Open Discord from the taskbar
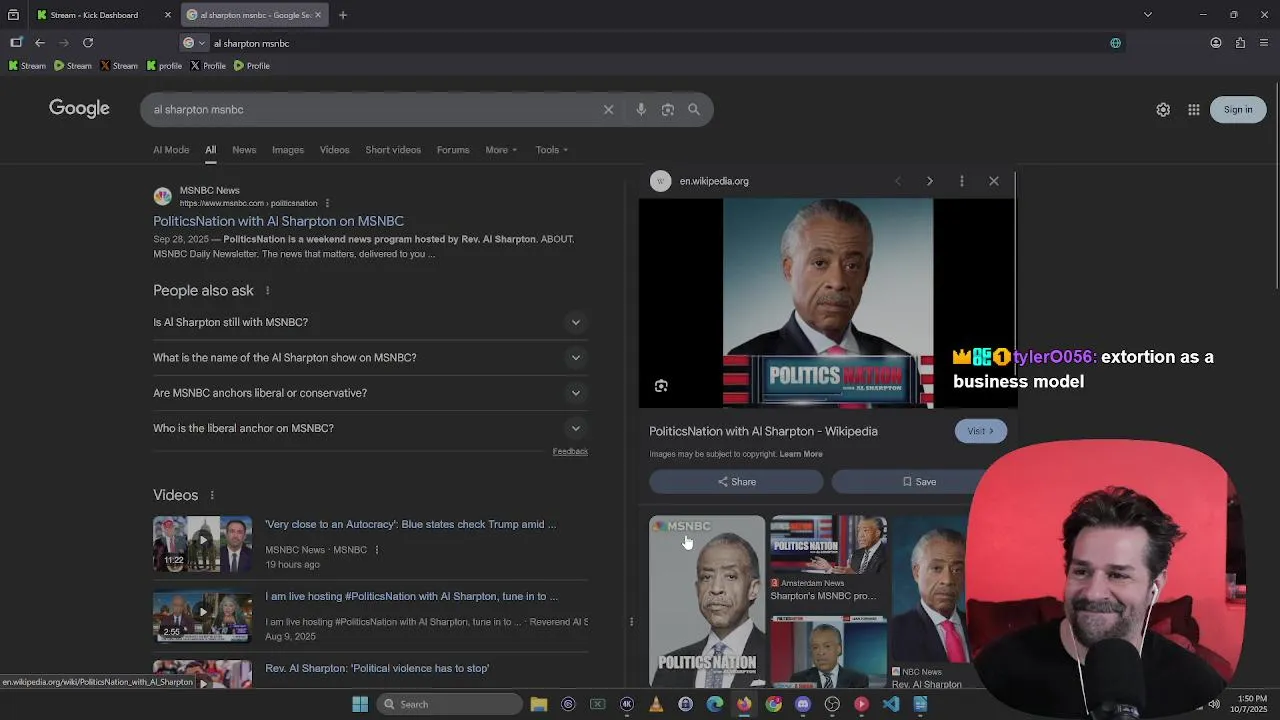Image resolution: width=1280 pixels, height=720 pixels. [x=803, y=704]
